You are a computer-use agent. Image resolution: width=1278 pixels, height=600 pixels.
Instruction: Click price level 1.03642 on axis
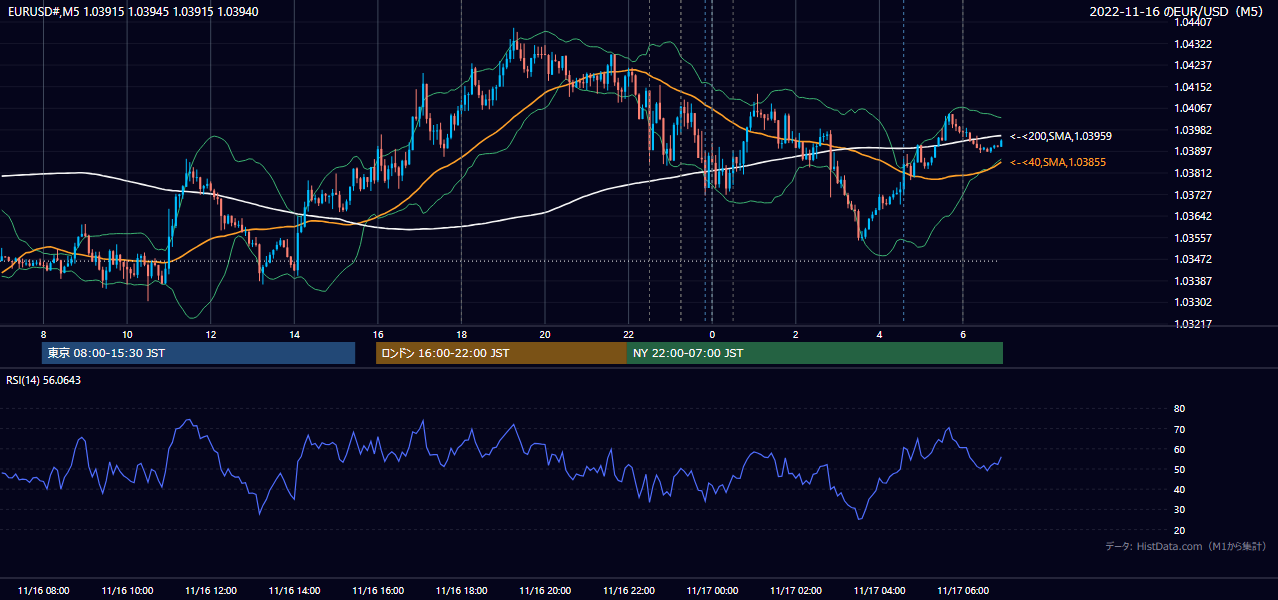click(1192, 216)
